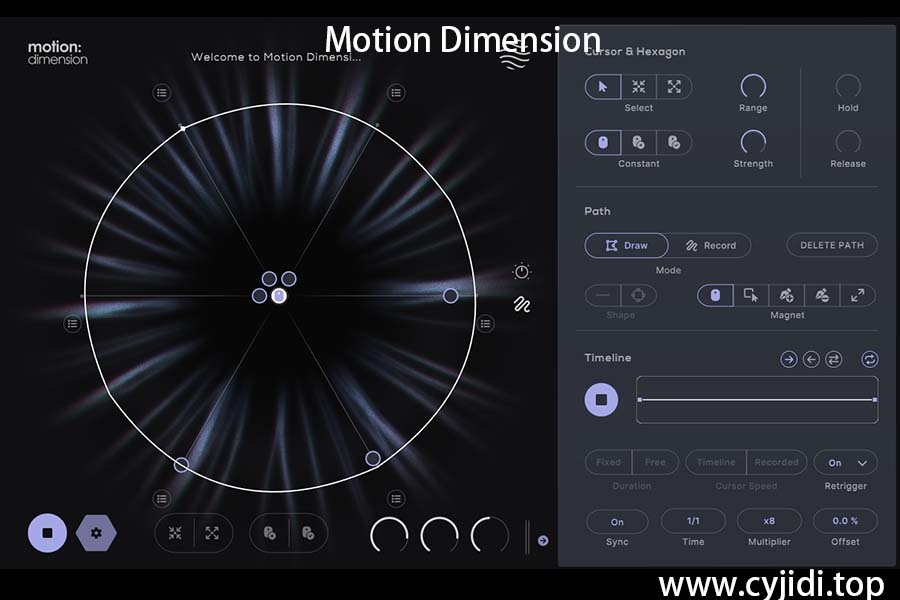Set Timeline direction to backward arrow
This screenshot has height=600, width=900.
[x=811, y=359]
